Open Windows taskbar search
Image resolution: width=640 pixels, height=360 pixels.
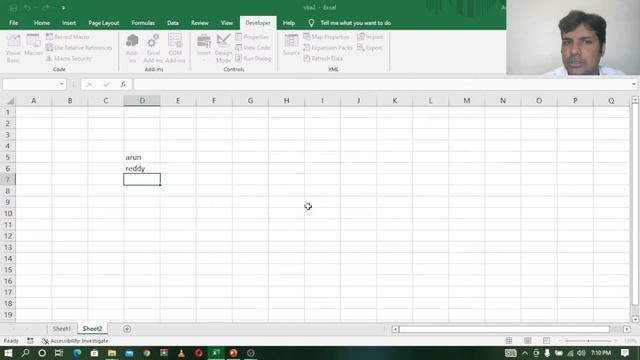(x=25, y=353)
